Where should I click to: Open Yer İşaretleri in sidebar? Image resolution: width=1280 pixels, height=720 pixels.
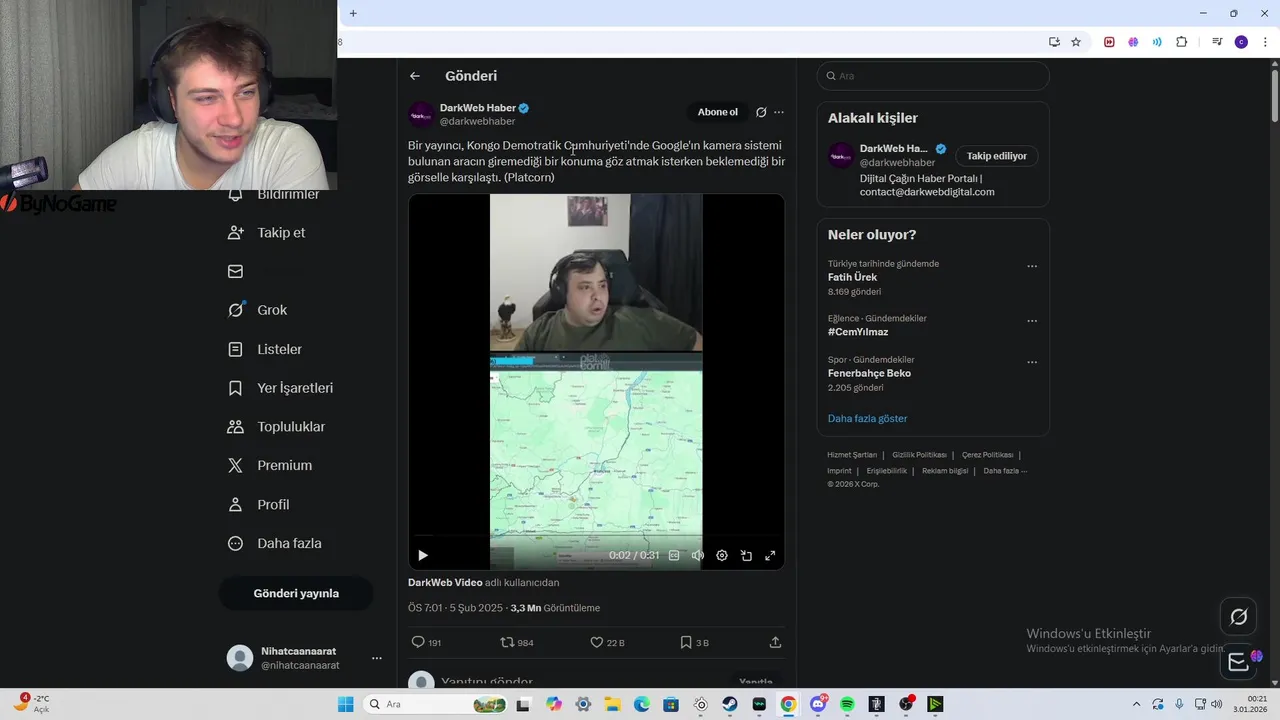281,388
